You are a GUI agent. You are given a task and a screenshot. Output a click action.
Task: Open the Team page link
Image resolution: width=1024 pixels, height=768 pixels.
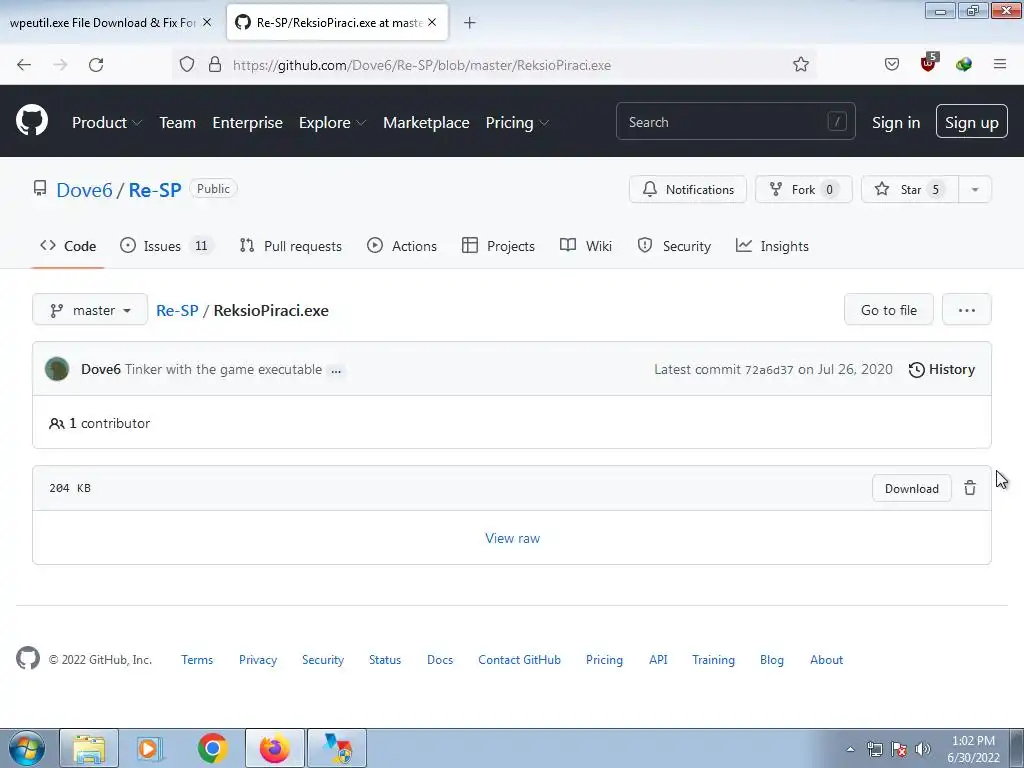point(178,123)
